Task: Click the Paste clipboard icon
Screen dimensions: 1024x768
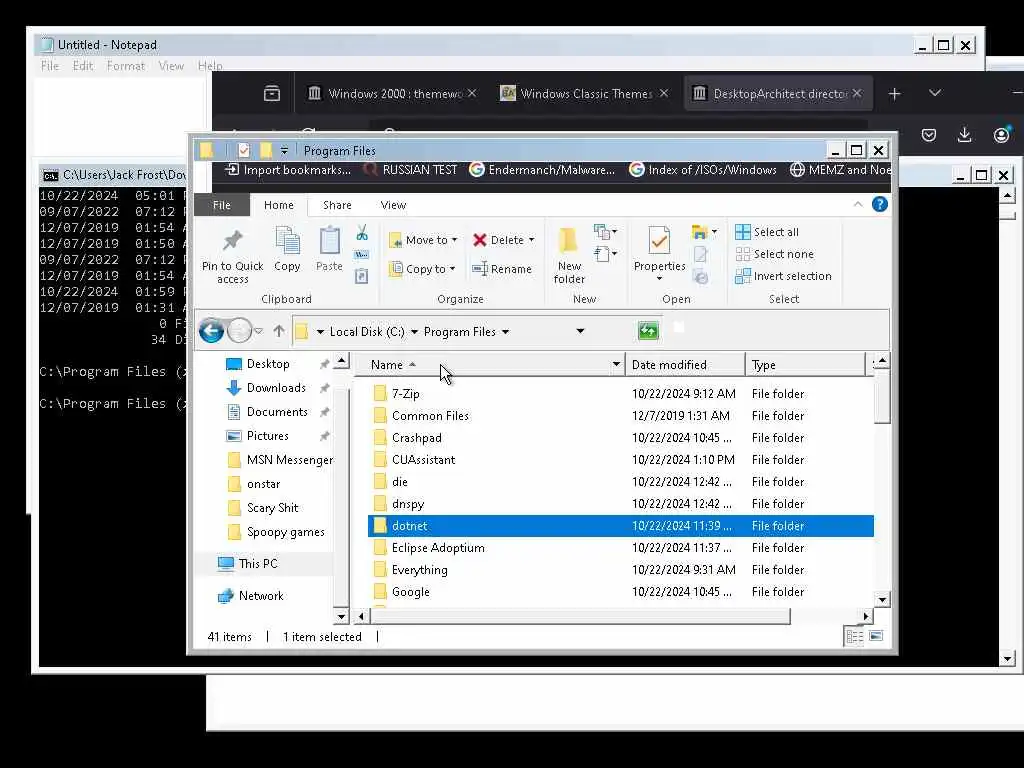Action: click(329, 241)
